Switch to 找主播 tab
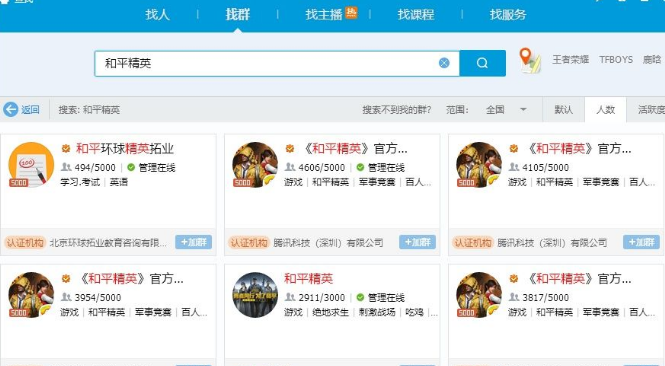This screenshot has width=665, height=366. coord(324,15)
